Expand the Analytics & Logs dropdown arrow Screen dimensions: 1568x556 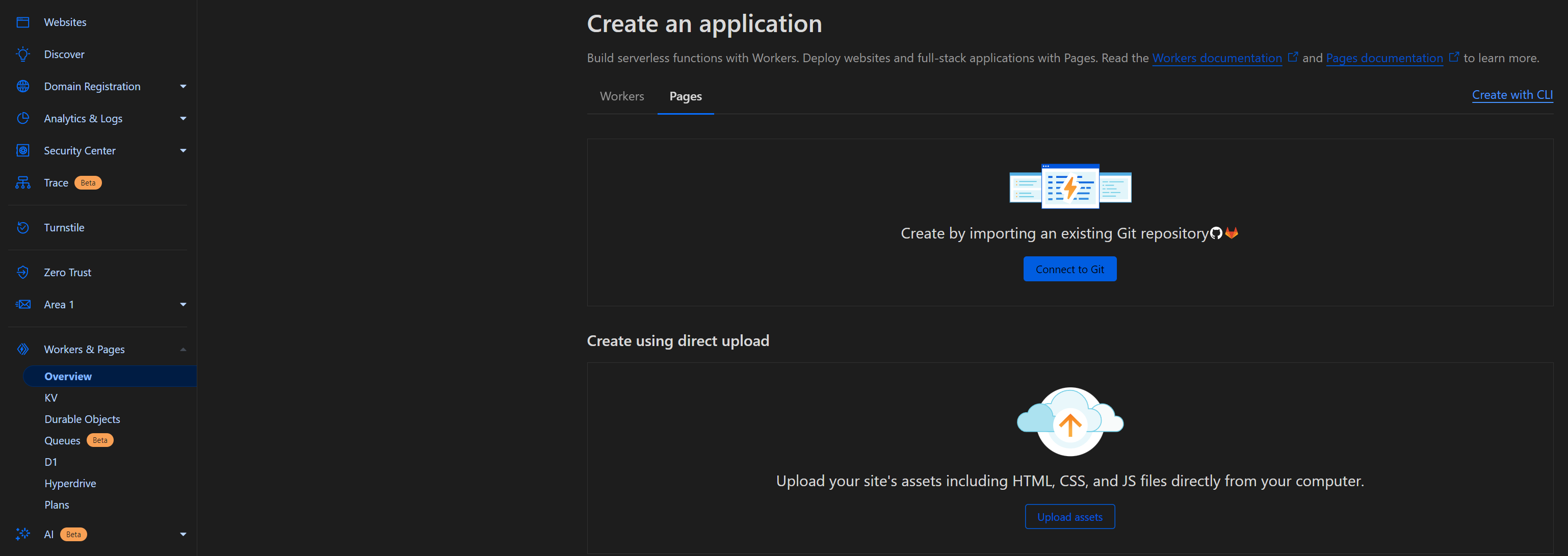[183, 119]
